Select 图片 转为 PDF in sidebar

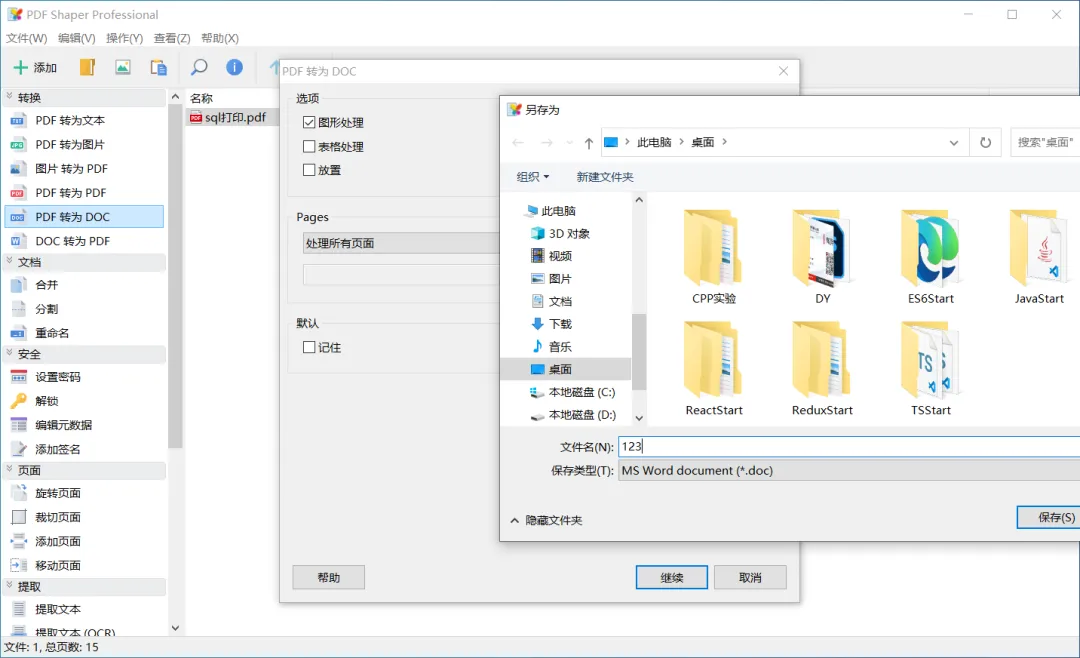[x=85, y=169]
